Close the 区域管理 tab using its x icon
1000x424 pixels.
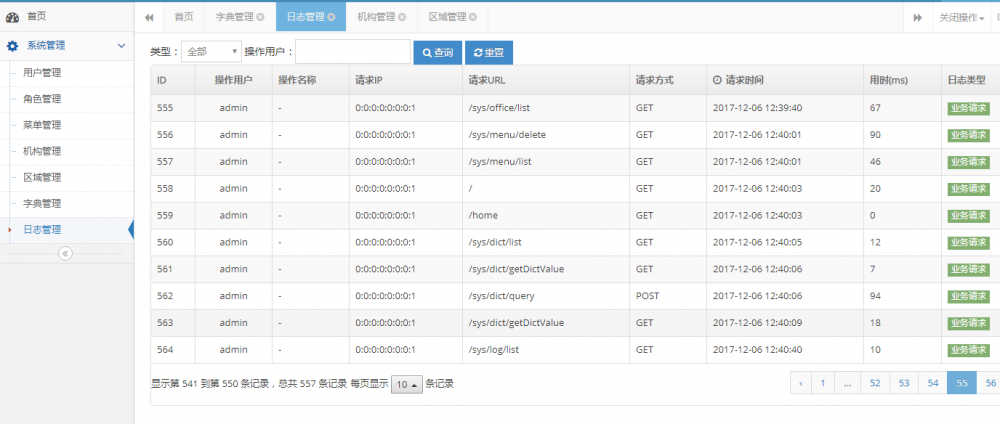coord(473,17)
